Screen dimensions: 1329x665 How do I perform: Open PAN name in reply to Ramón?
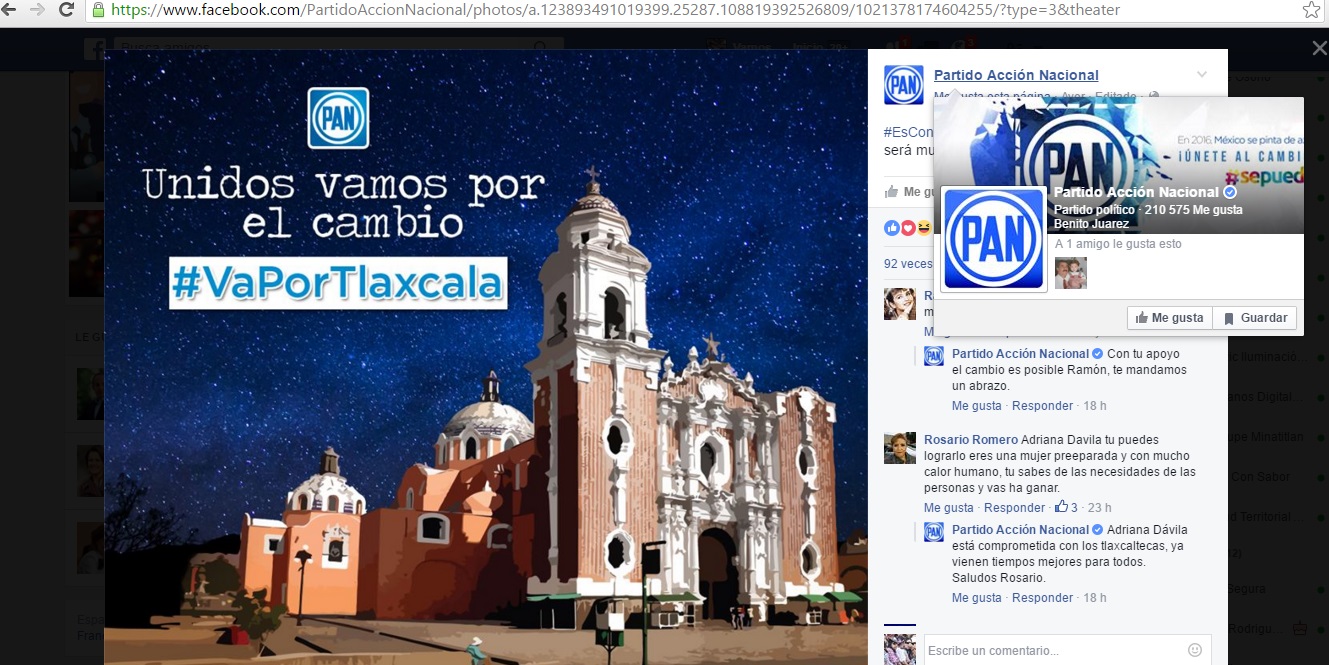[1020, 354]
